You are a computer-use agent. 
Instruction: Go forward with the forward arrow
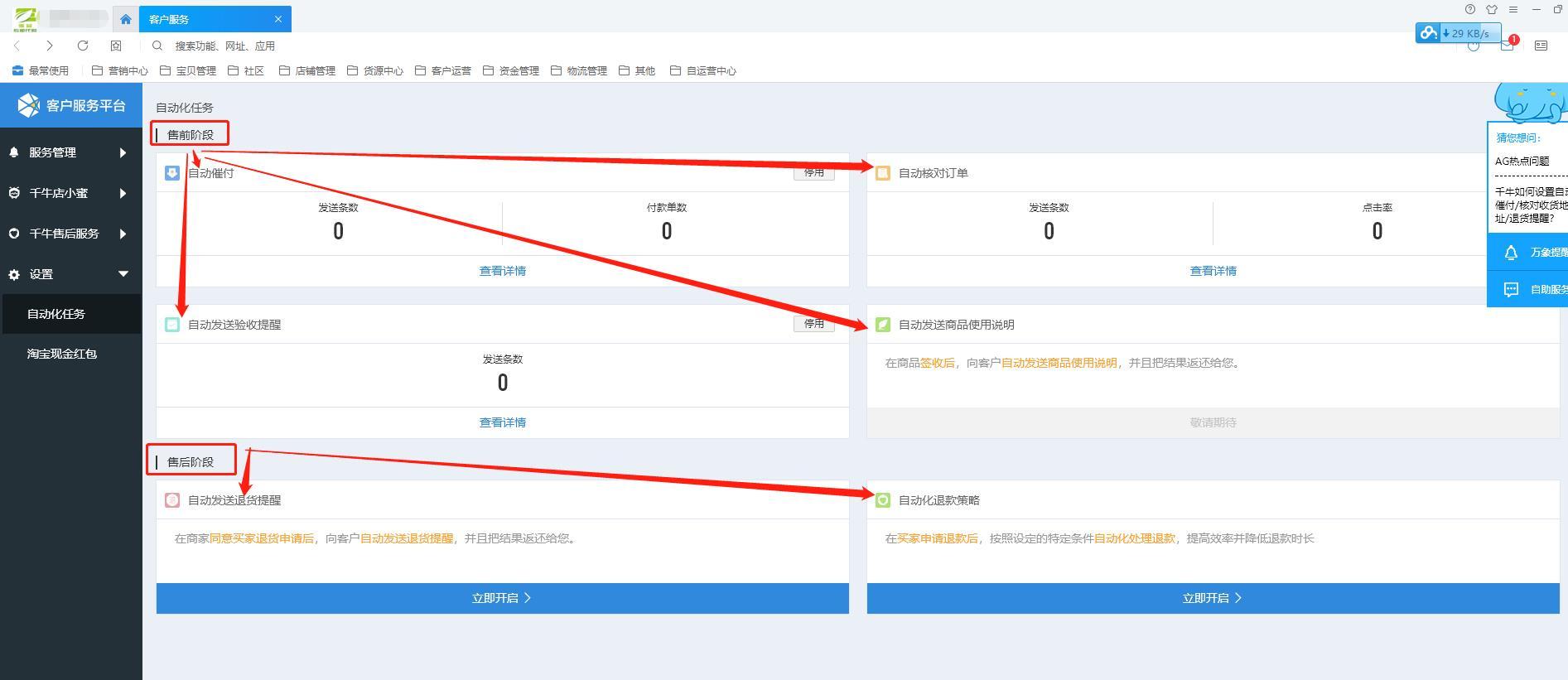click(x=50, y=46)
